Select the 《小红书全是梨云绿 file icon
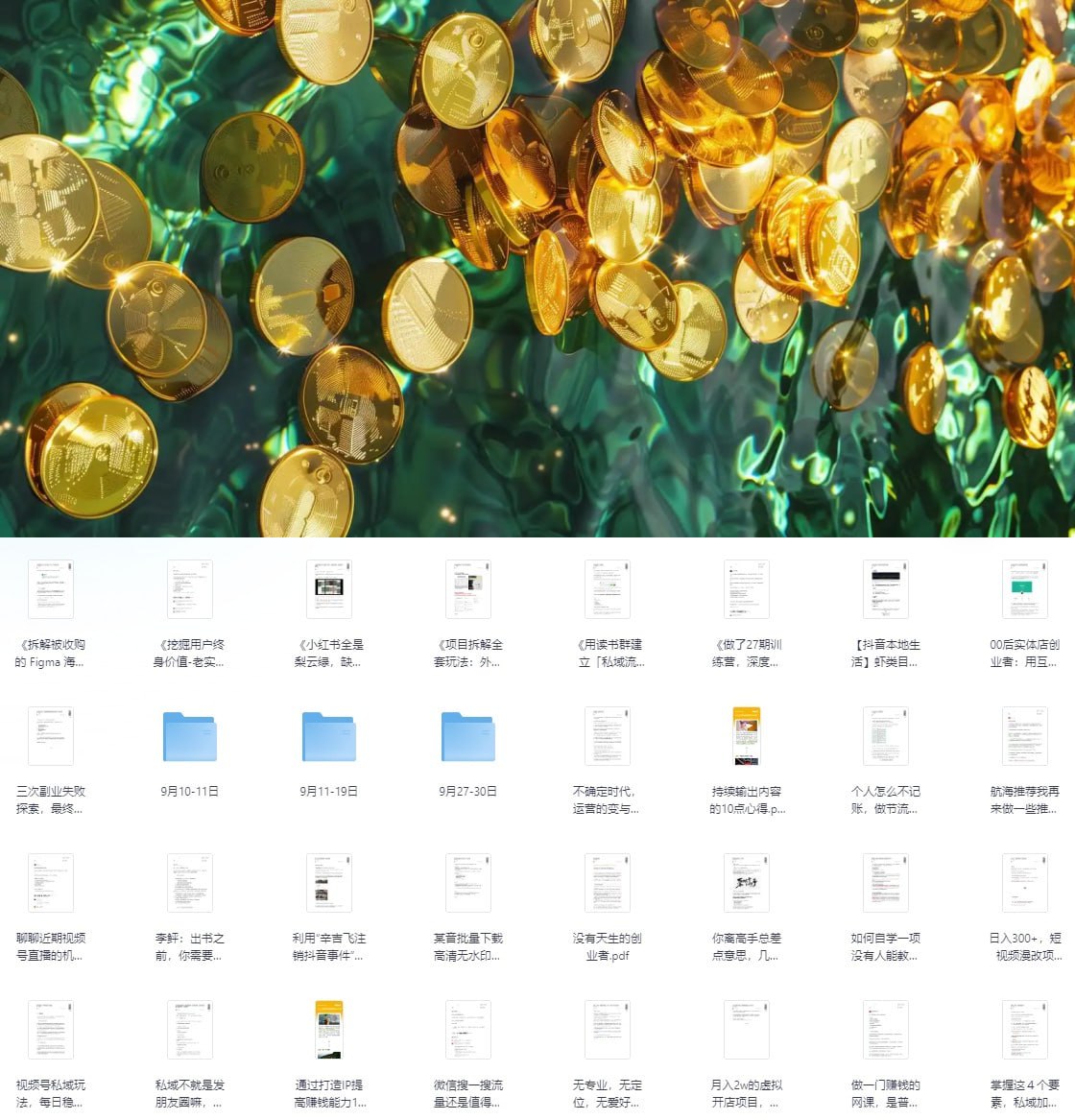Screen dimensions: 1075x1120 click(329, 590)
